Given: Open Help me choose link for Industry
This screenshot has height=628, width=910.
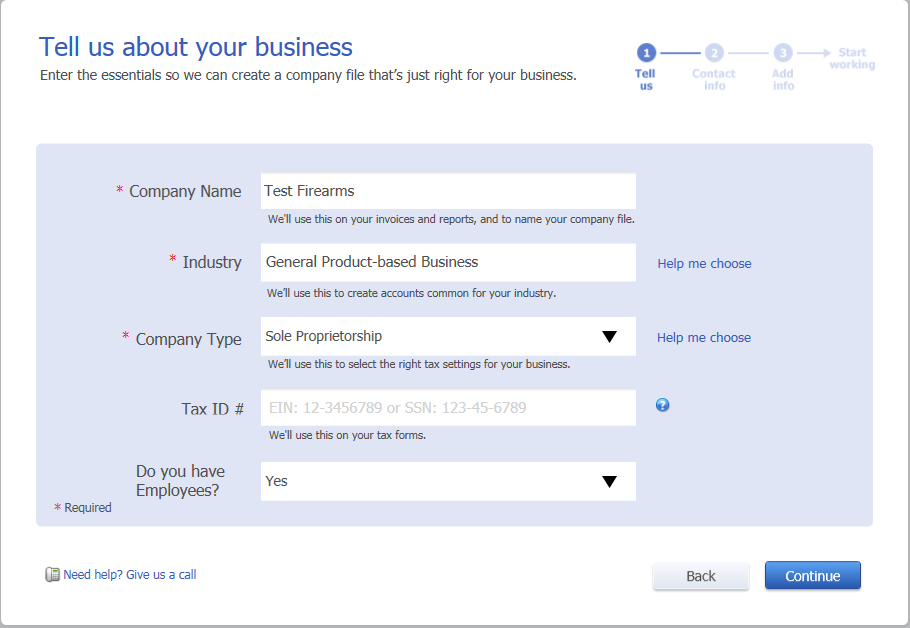Looking at the screenshot, I should pyautogui.click(x=704, y=264).
